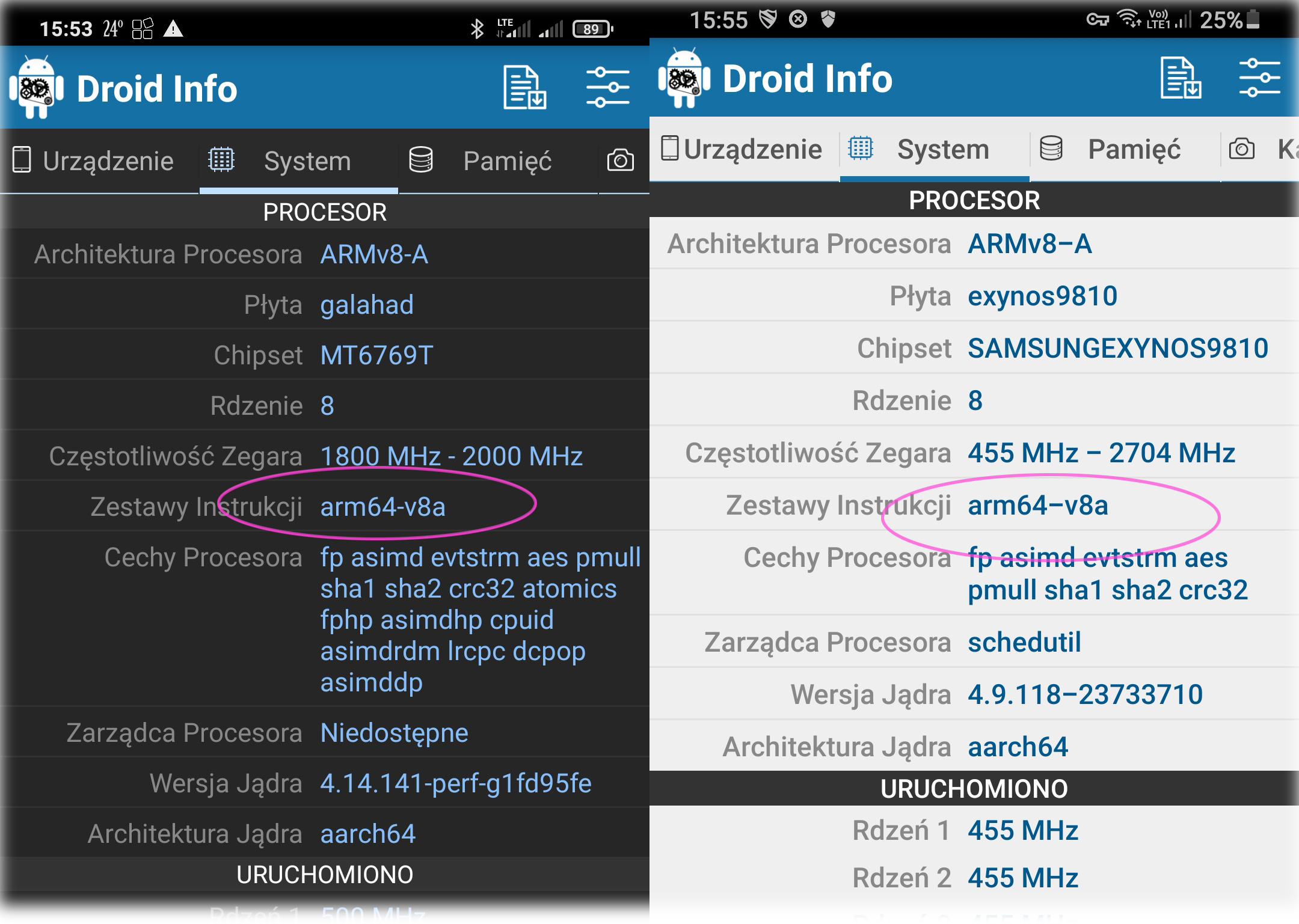
Task: Tap the Droid Info robot logo in right screenshot
Action: click(x=684, y=78)
